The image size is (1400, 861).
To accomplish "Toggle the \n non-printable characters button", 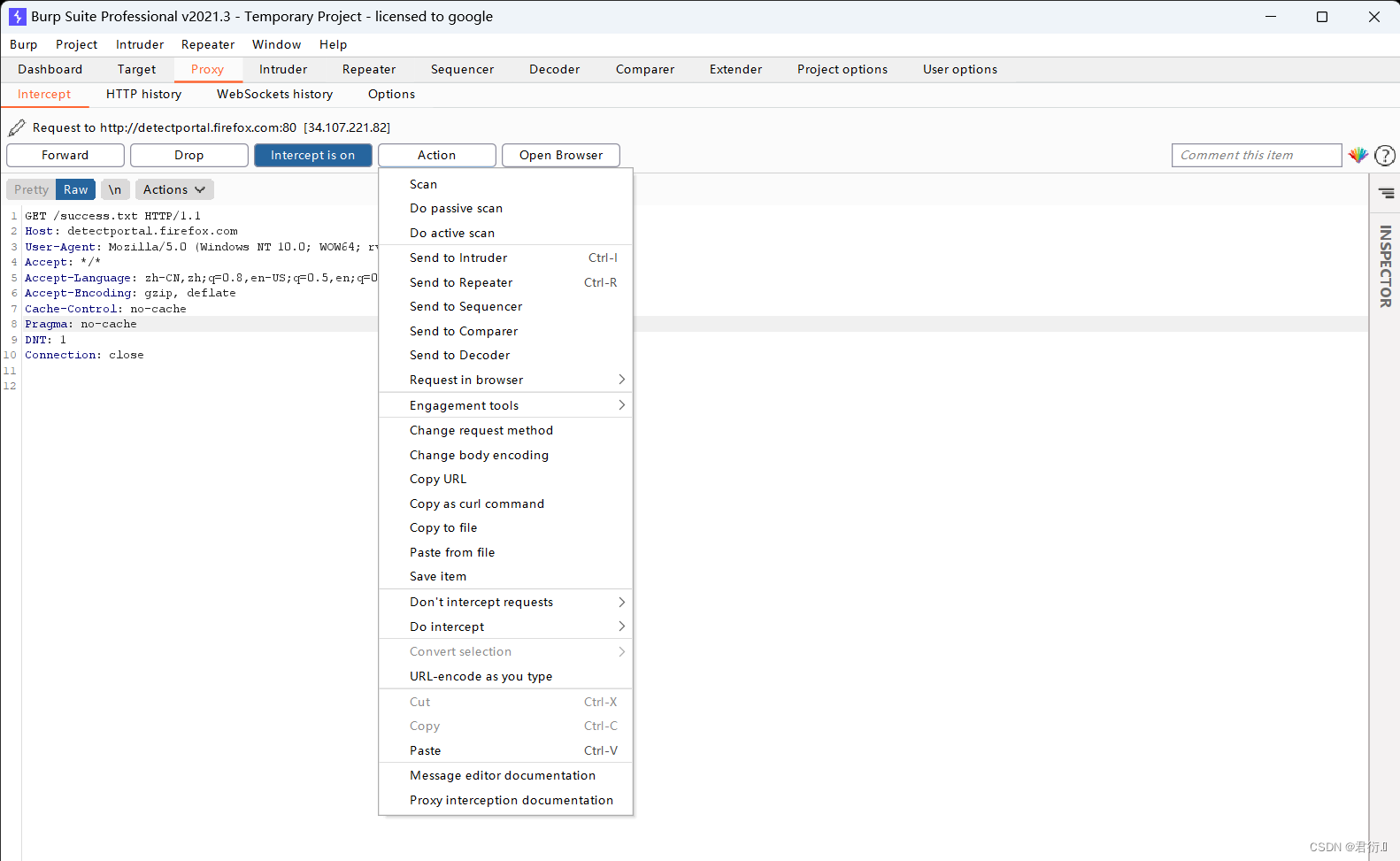I will coord(115,189).
